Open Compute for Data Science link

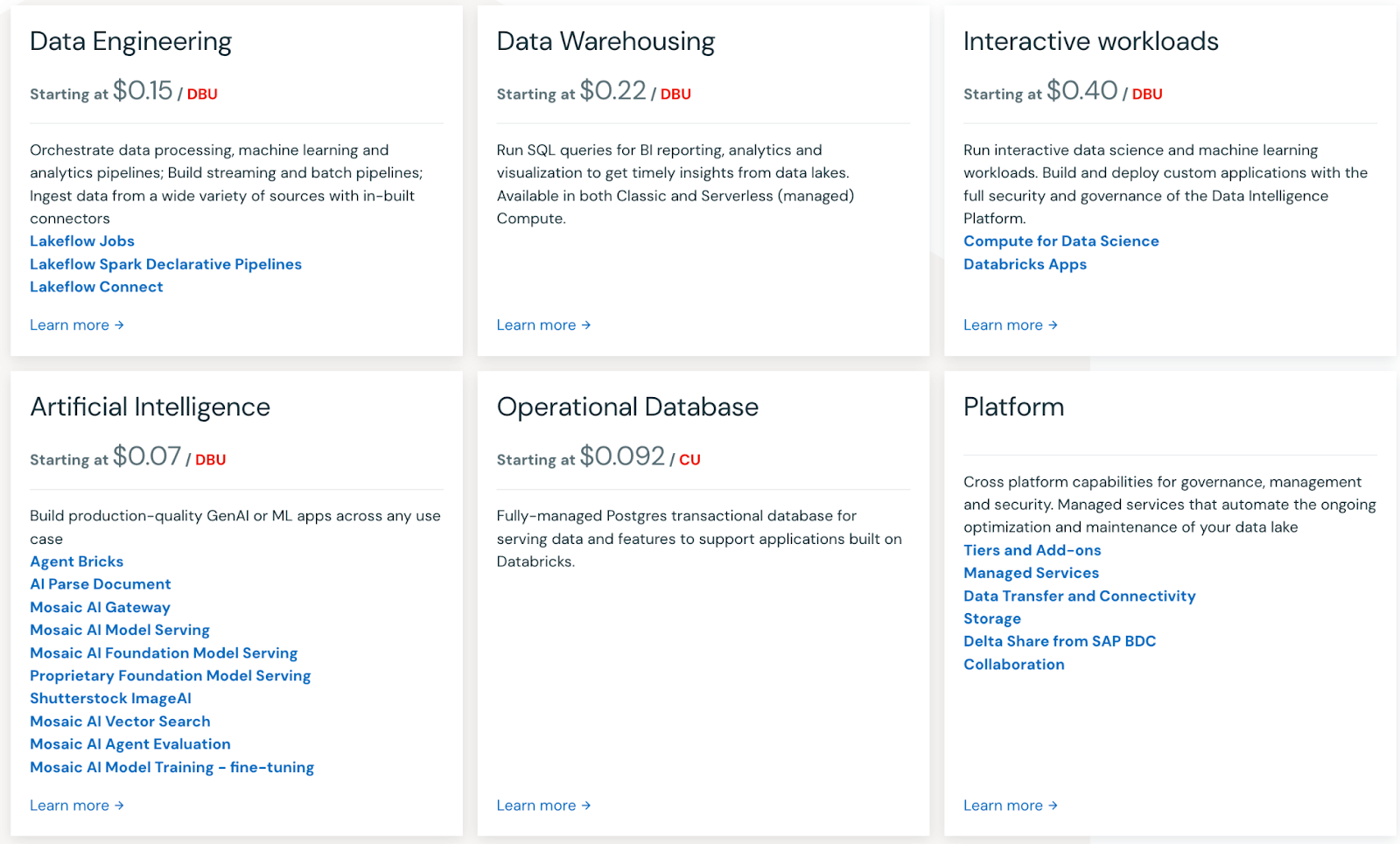click(1061, 241)
